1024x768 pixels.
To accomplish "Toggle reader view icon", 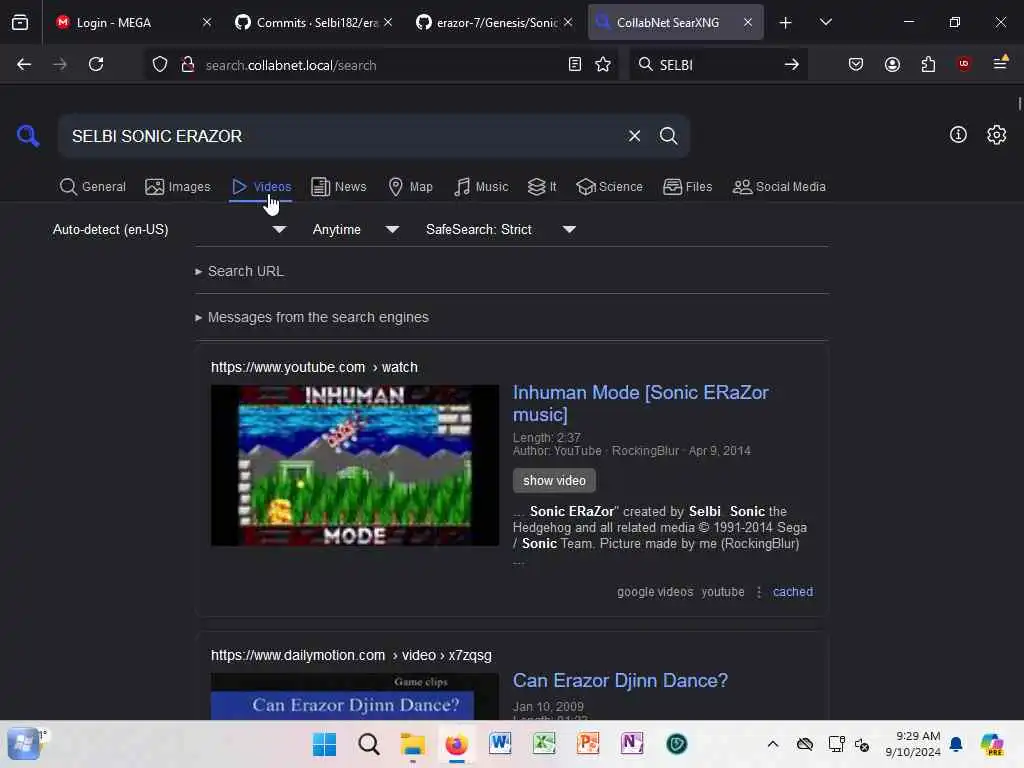I will 575,64.
